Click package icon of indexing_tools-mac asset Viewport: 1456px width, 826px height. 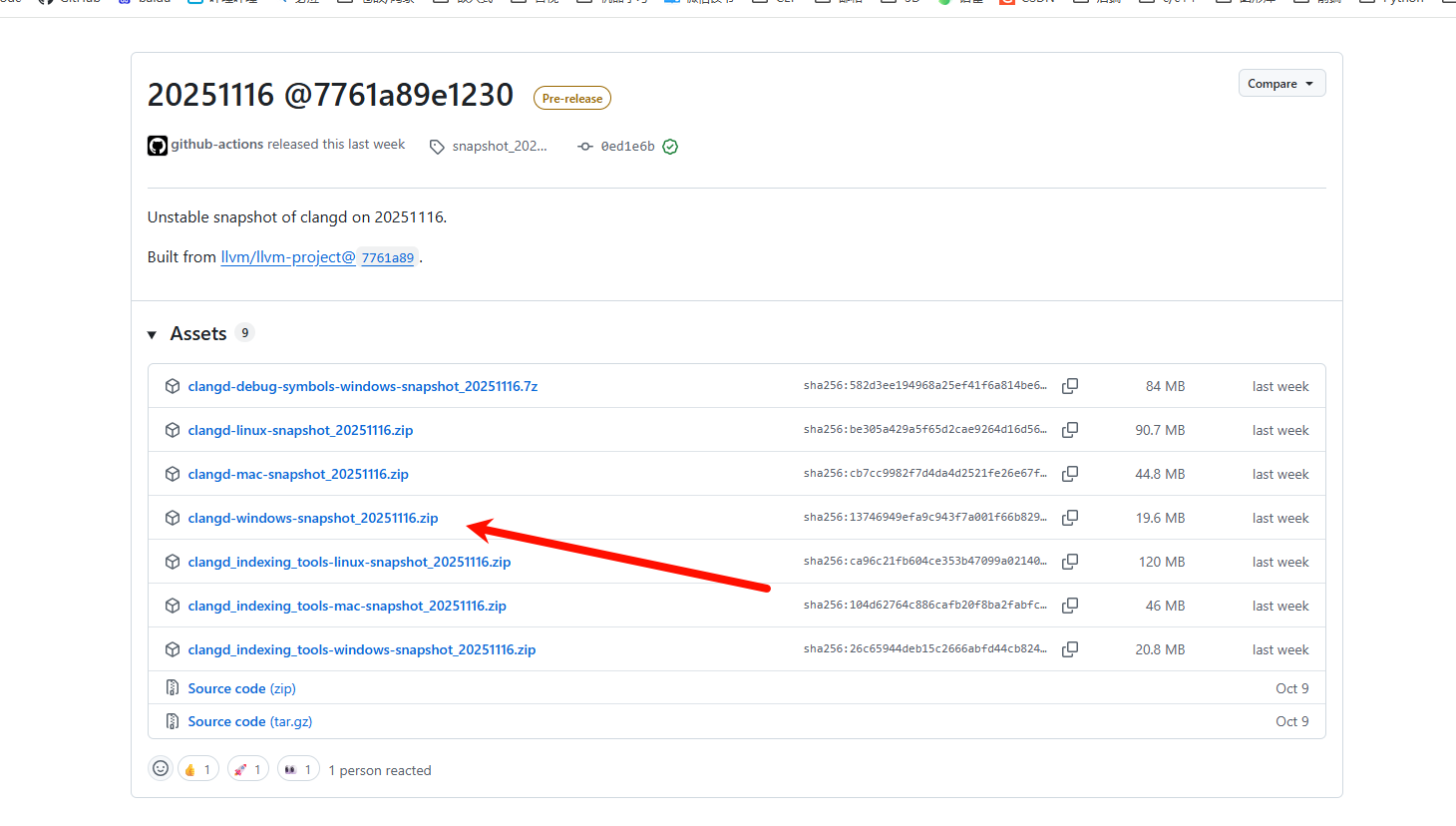pos(173,606)
